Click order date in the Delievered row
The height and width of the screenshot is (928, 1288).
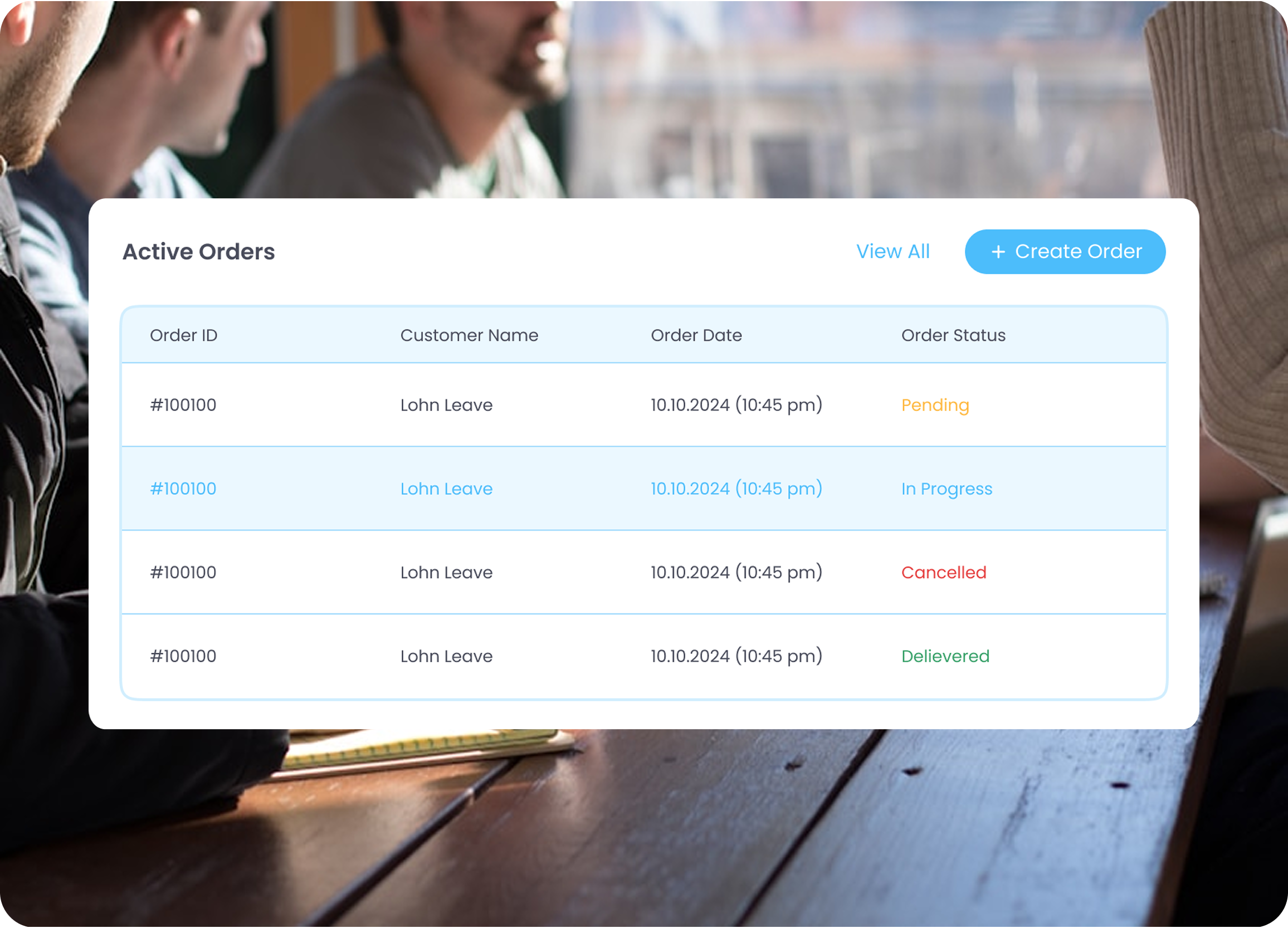tap(736, 656)
